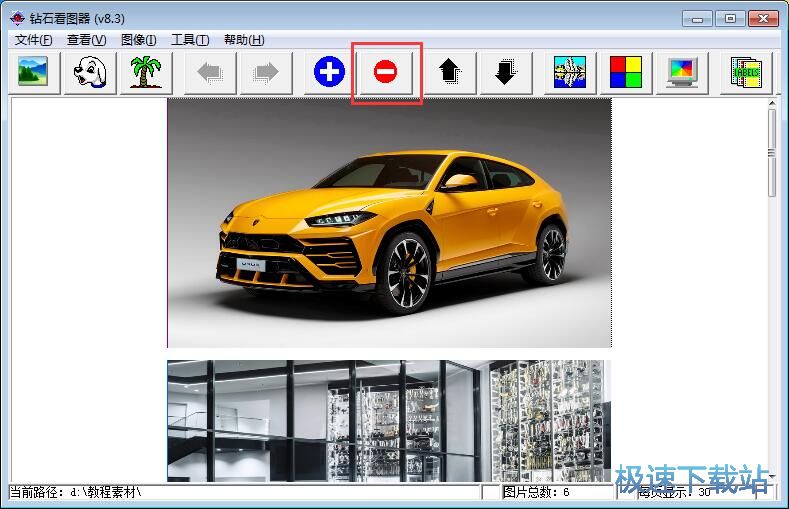Click the rainbow monitor toolbar icon
Screen dimensions: 789x509
682,72
